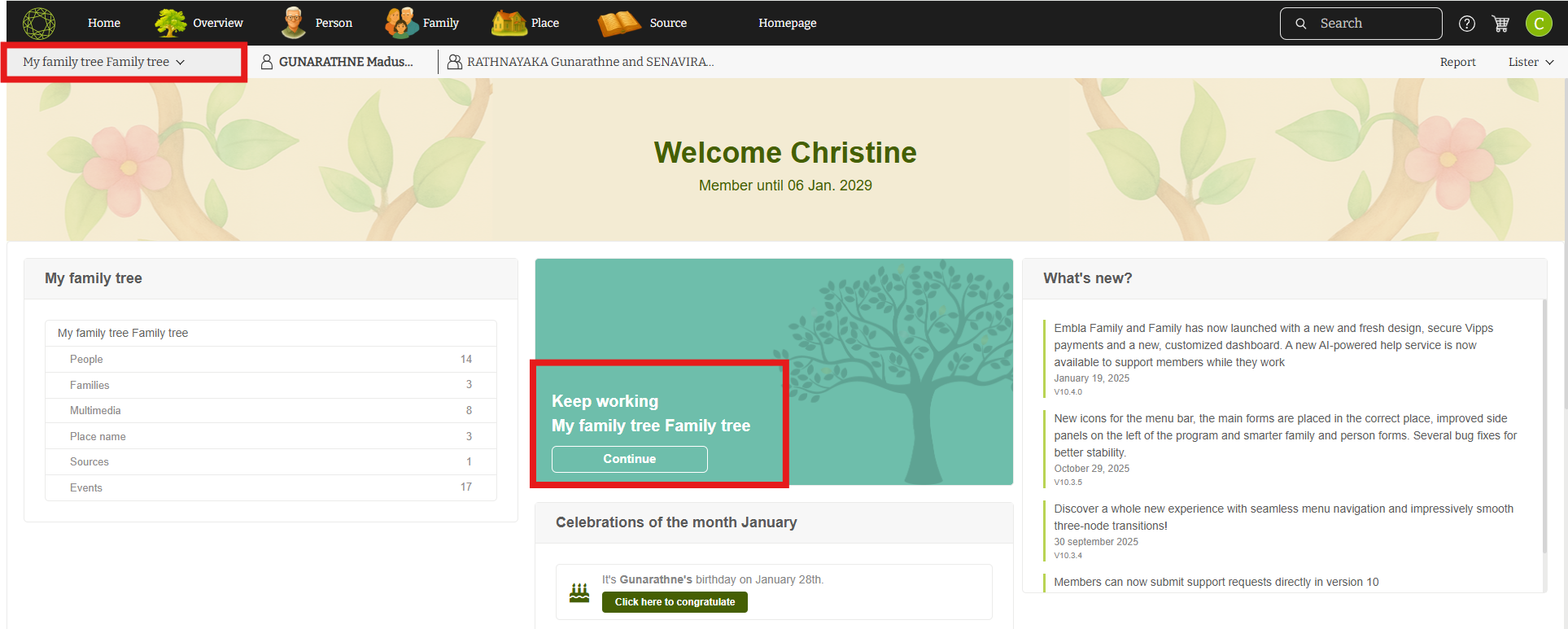Viewport: 1568px width, 629px height.
Task: Open the green user profile avatar
Action: (1538, 24)
